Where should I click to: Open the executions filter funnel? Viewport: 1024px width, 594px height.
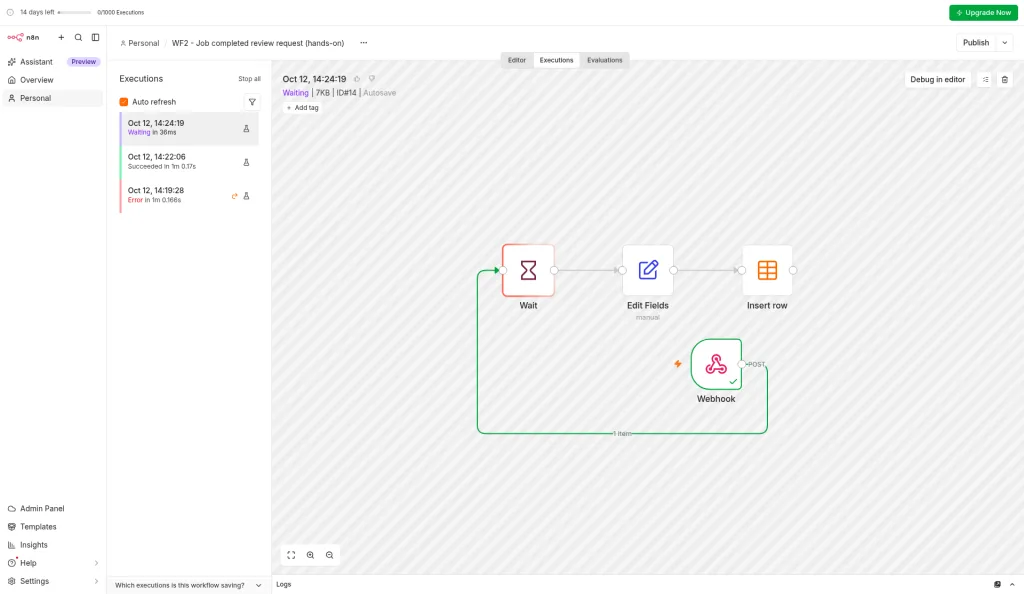[252, 102]
